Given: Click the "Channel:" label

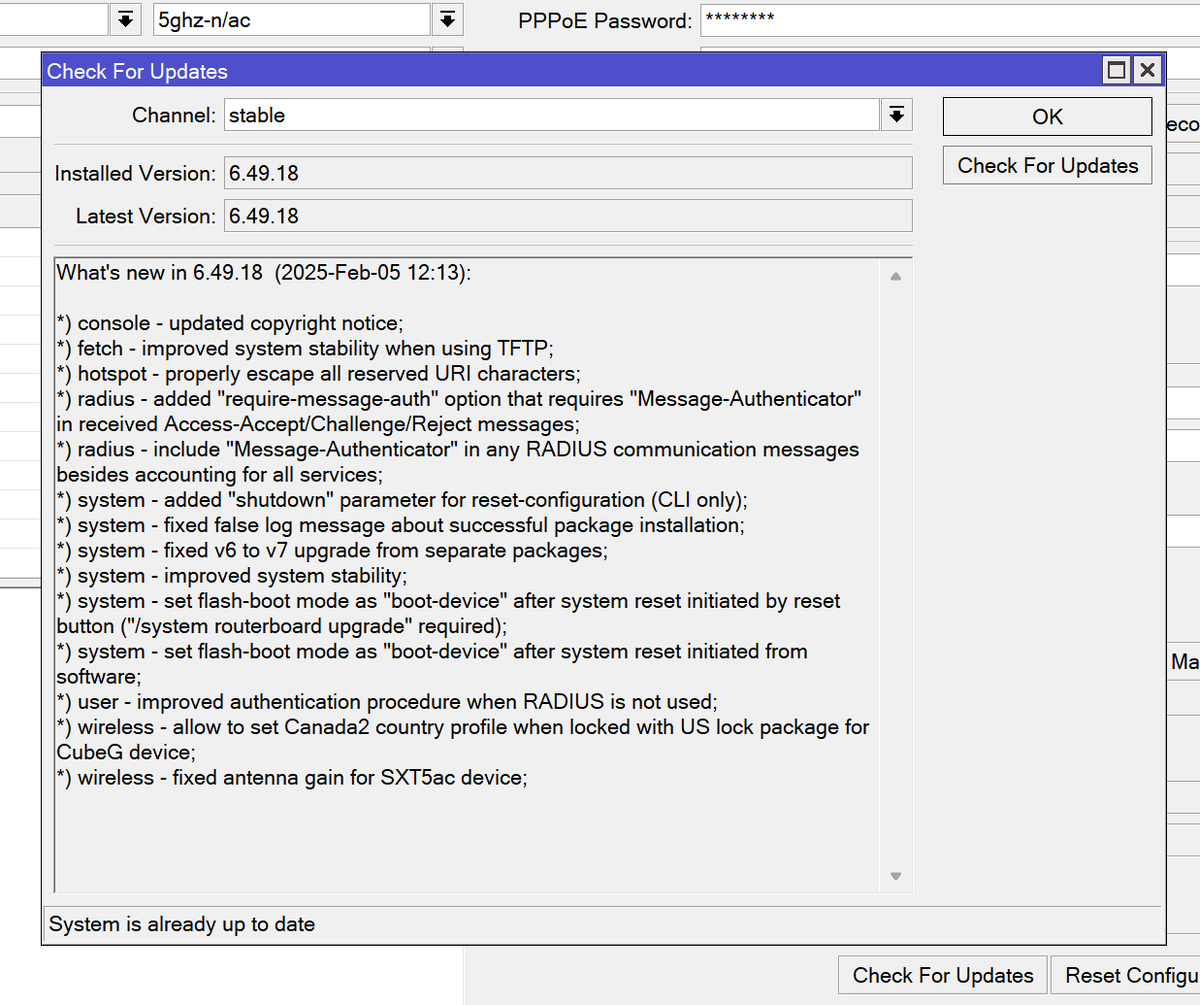Looking at the screenshot, I should pos(174,115).
